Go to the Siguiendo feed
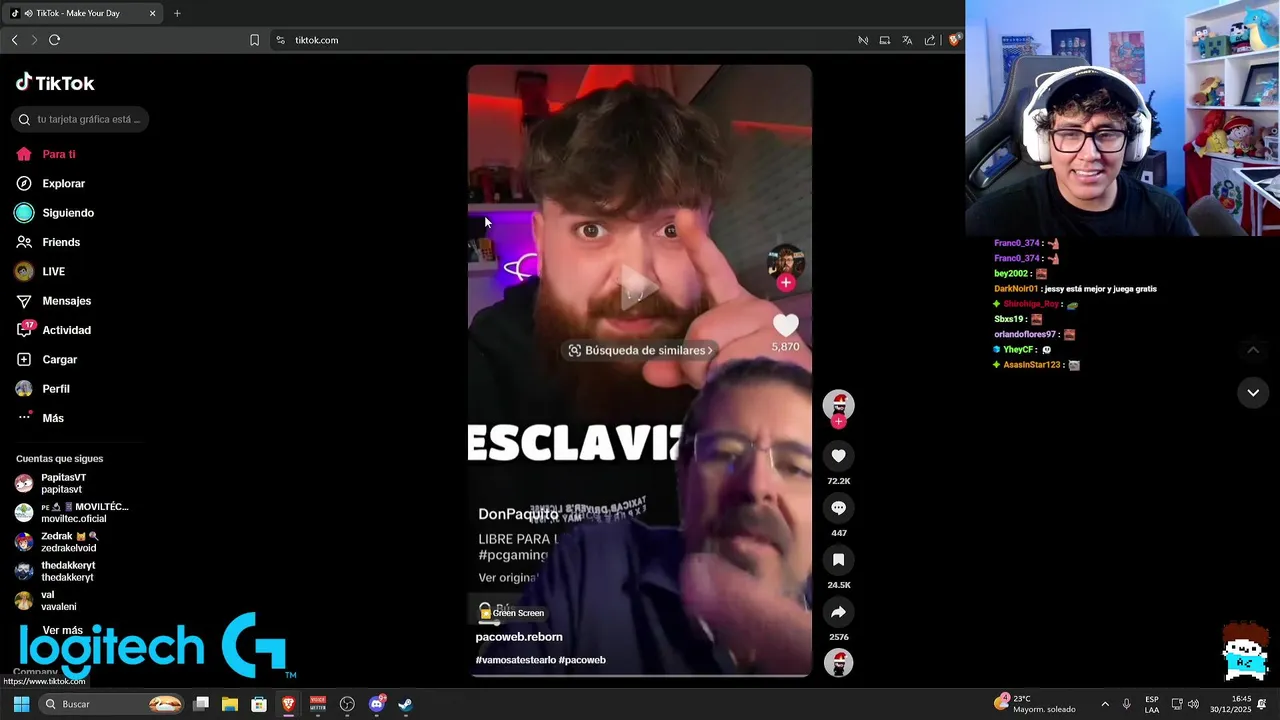1280x720 pixels. click(x=55, y=213)
